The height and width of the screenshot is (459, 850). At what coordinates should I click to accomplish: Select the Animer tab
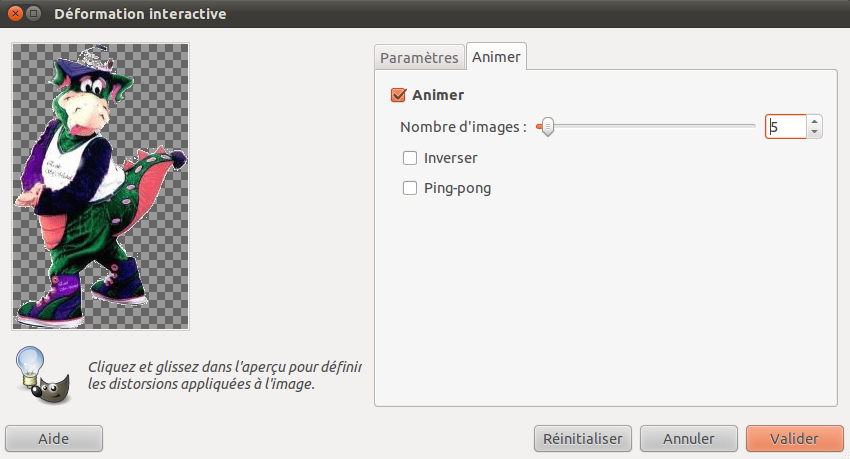[496, 56]
